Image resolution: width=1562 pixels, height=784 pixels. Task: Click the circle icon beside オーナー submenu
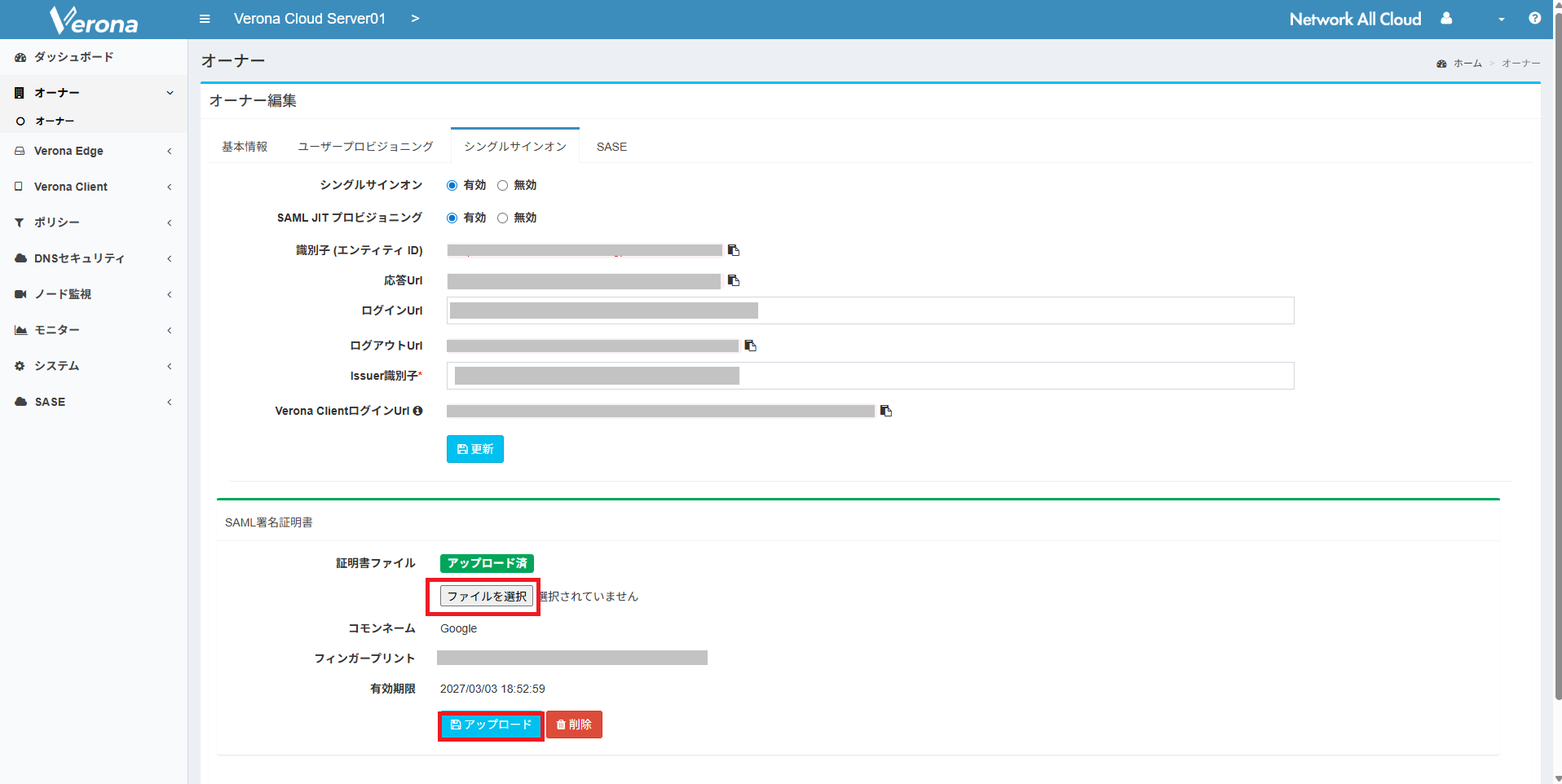(x=20, y=121)
